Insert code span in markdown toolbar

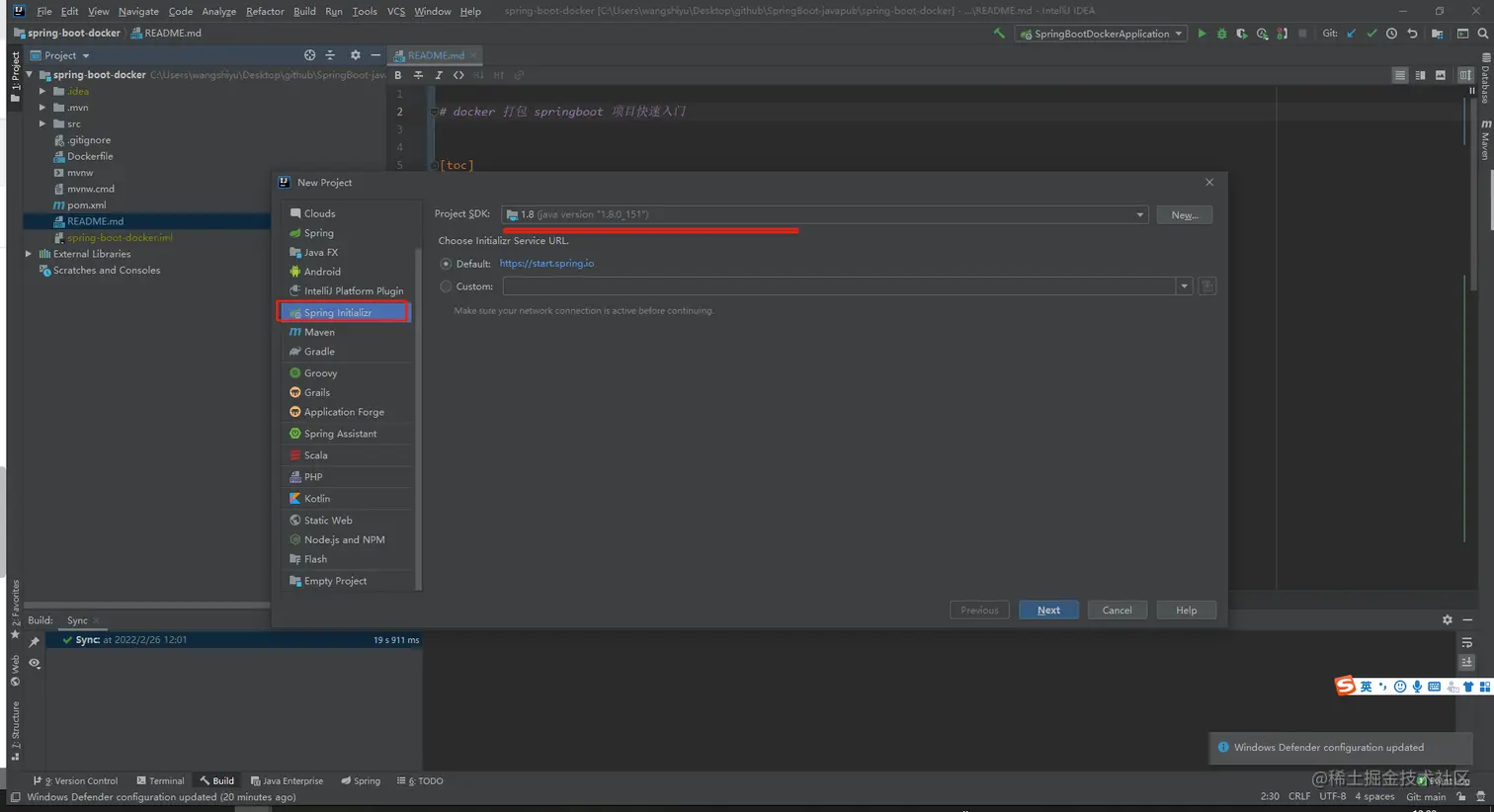(x=458, y=75)
